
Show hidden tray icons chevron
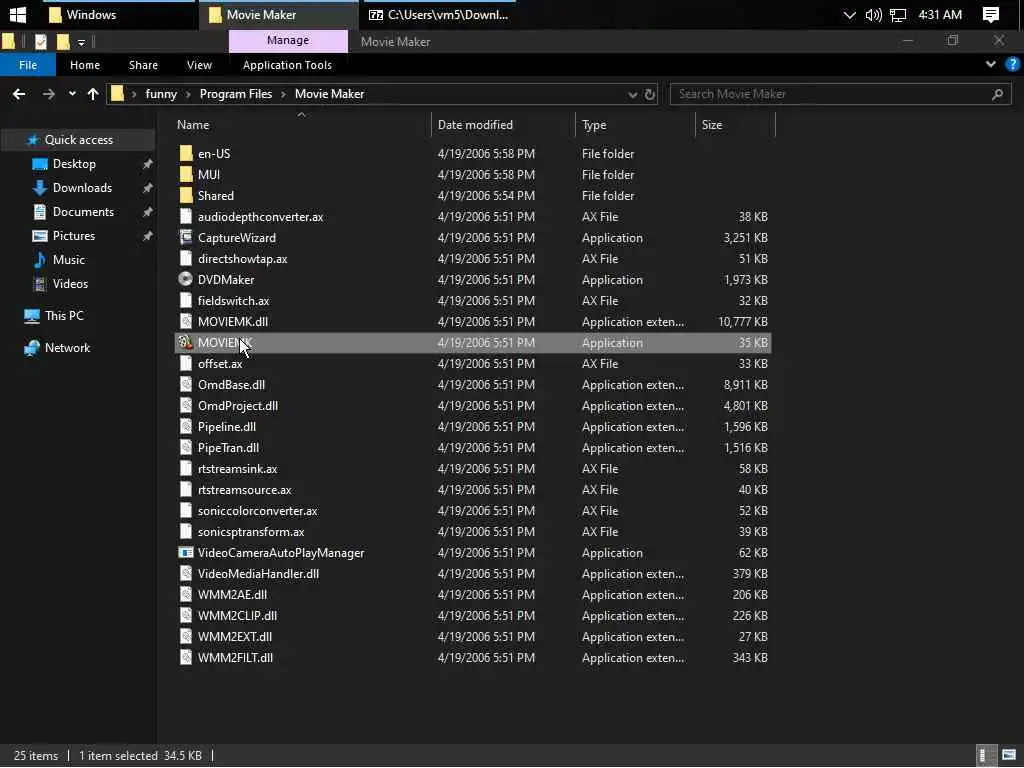[849, 15]
